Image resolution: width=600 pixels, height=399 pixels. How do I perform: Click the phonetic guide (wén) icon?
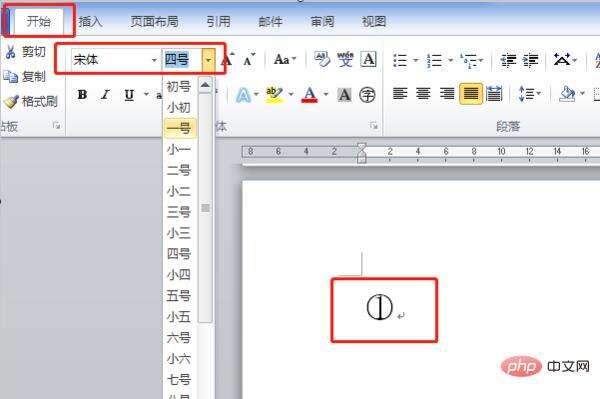pyautogui.click(x=345, y=59)
